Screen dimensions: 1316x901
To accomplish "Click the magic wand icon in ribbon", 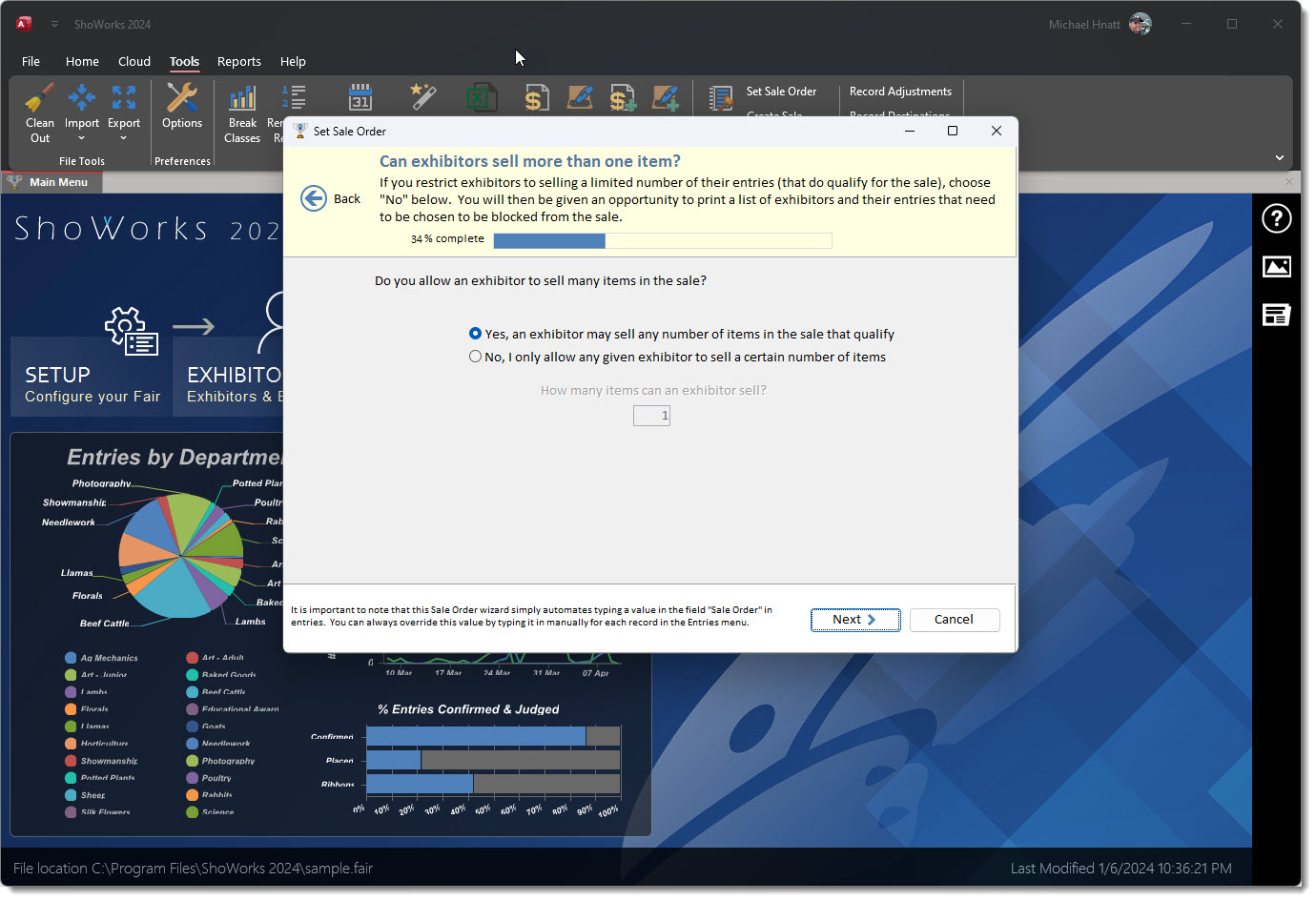I will 422,97.
